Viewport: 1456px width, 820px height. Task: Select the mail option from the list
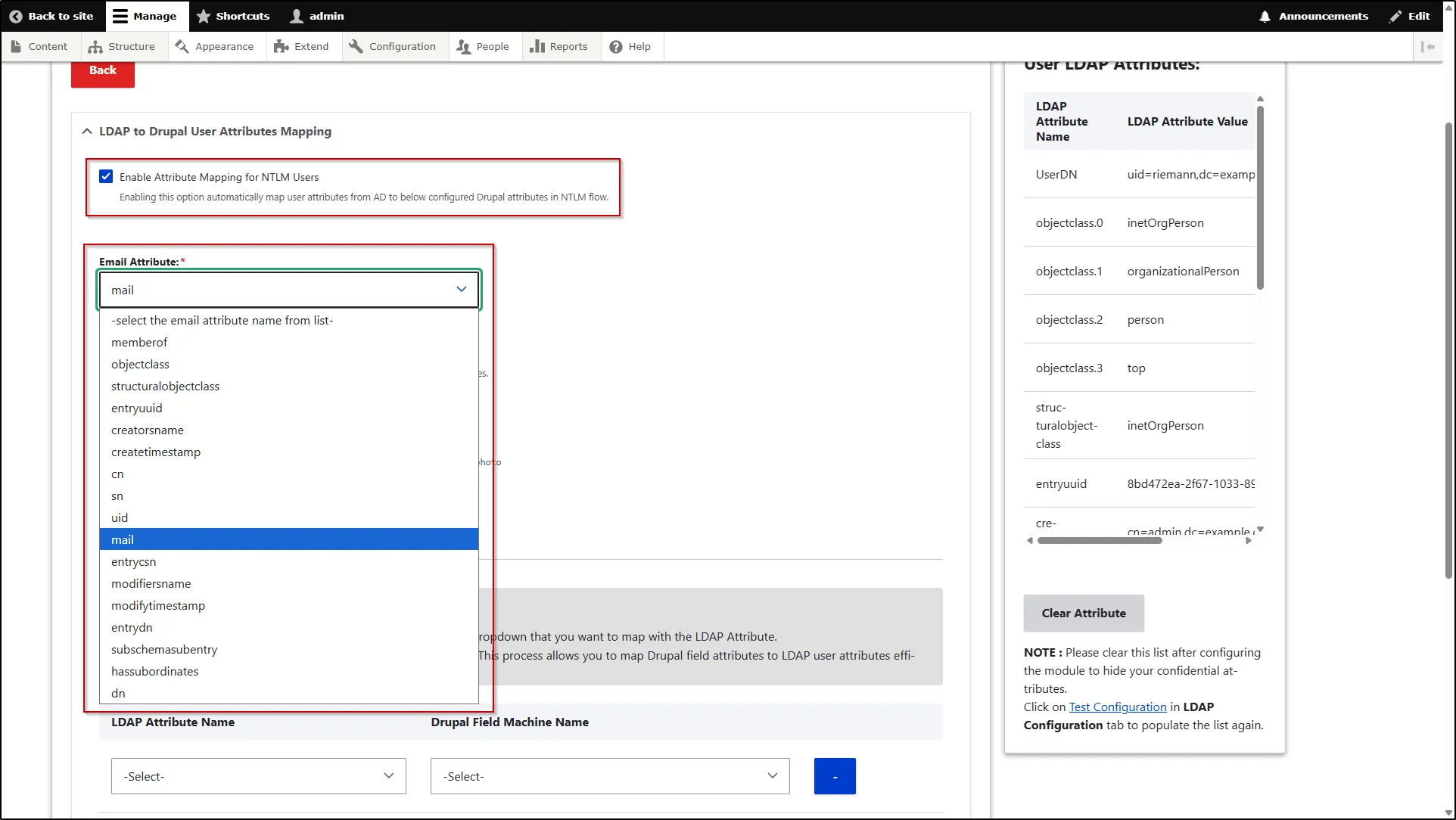tap(288, 539)
